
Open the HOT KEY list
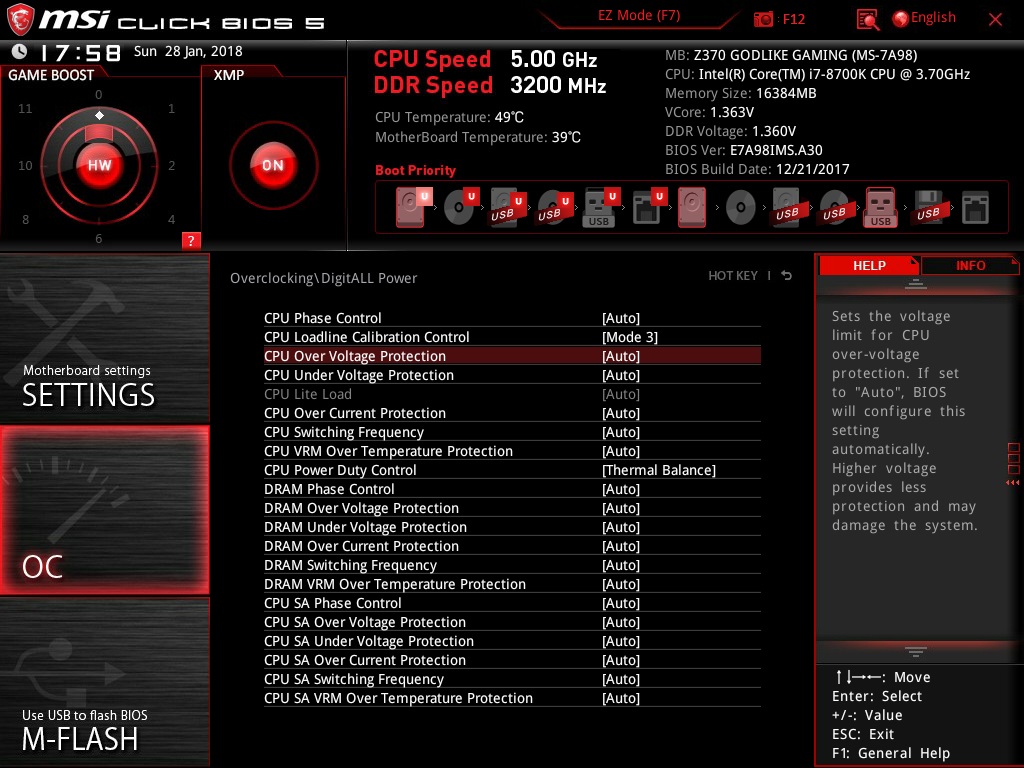pos(733,276)
